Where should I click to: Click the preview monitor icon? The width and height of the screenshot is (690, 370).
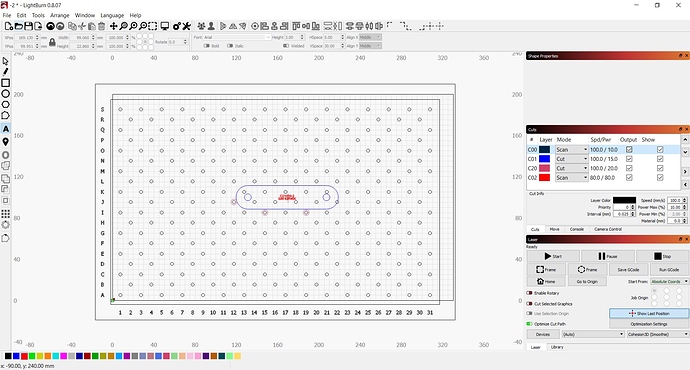pyautogui.click(x=165, y=26)
